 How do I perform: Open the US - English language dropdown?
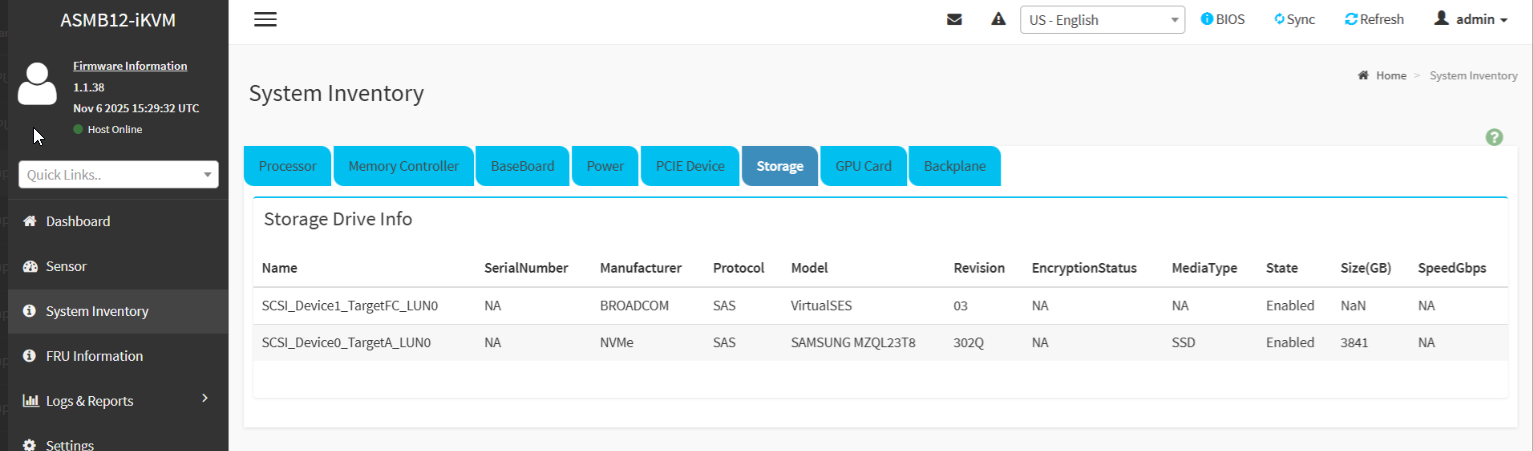[x=1102, y=20]
